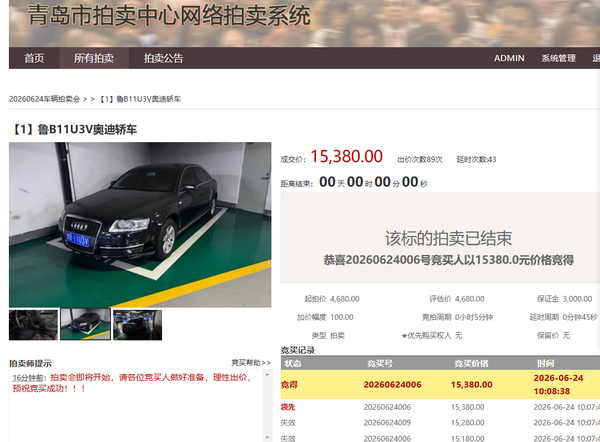Image resolution: width=600 pixels, height=442 pixels.
Task: Click the 竞买号 column header
Action: [x=380, y=363]
